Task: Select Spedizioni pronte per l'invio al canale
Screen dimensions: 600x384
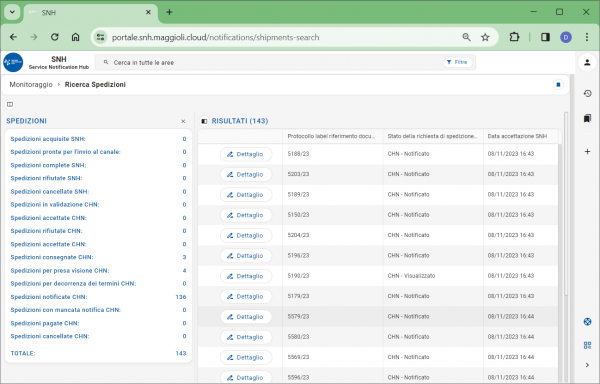Action: click(98, 152)
